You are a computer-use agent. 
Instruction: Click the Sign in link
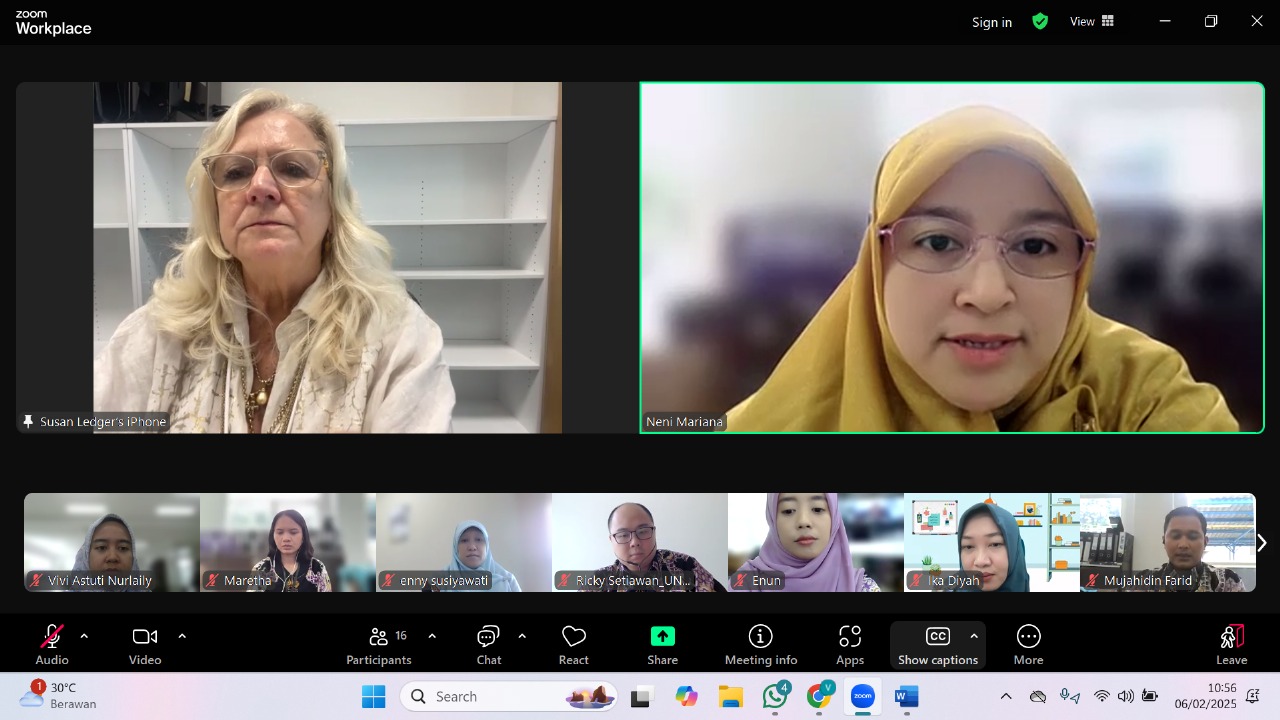coord(991,22)
